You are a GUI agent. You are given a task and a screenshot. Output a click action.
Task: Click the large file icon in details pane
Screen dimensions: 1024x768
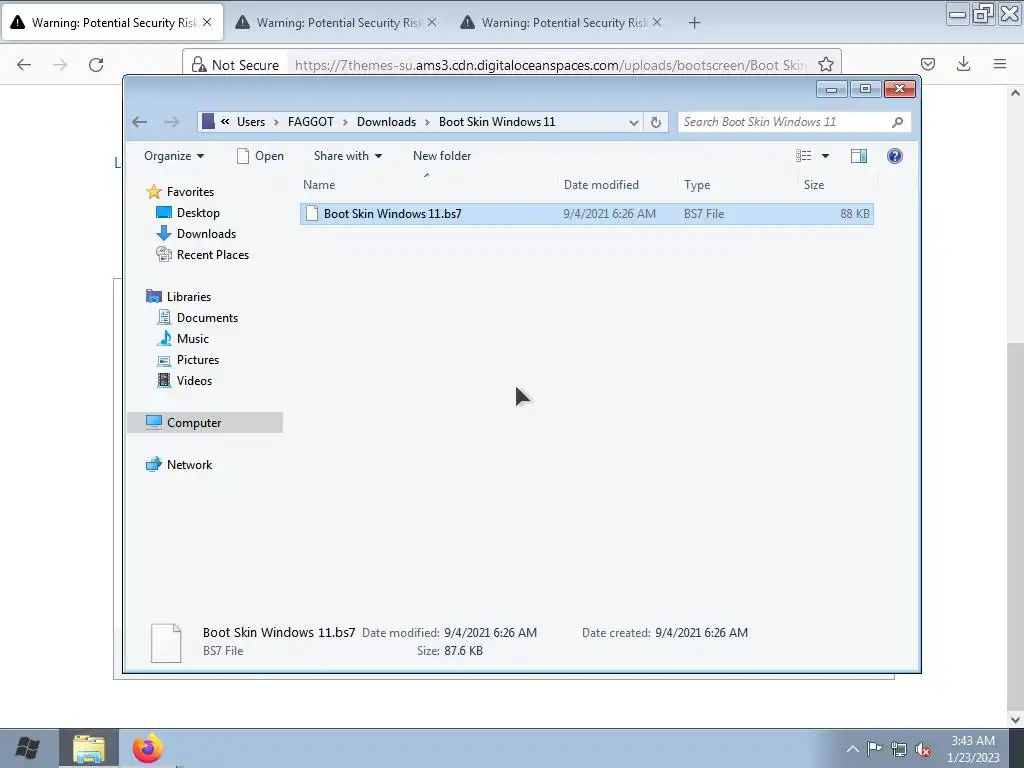tap(166, 643)
